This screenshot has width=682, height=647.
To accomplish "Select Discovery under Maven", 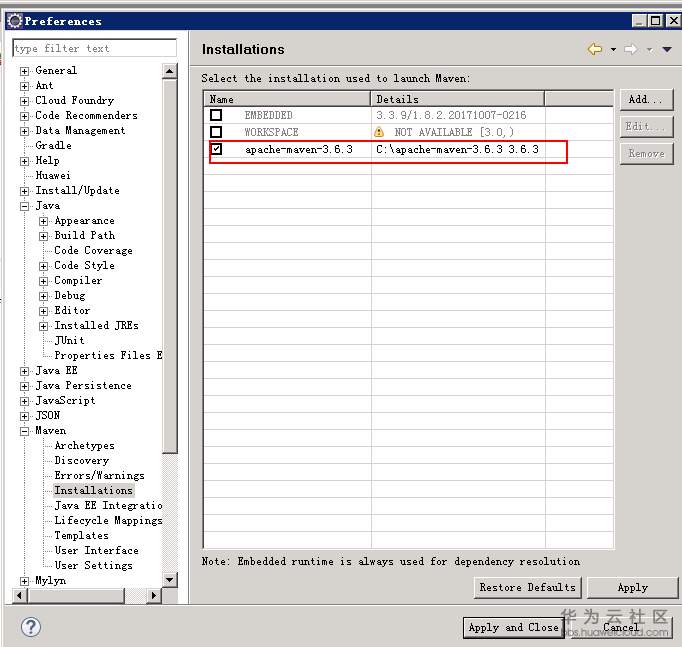I will 81,460.
